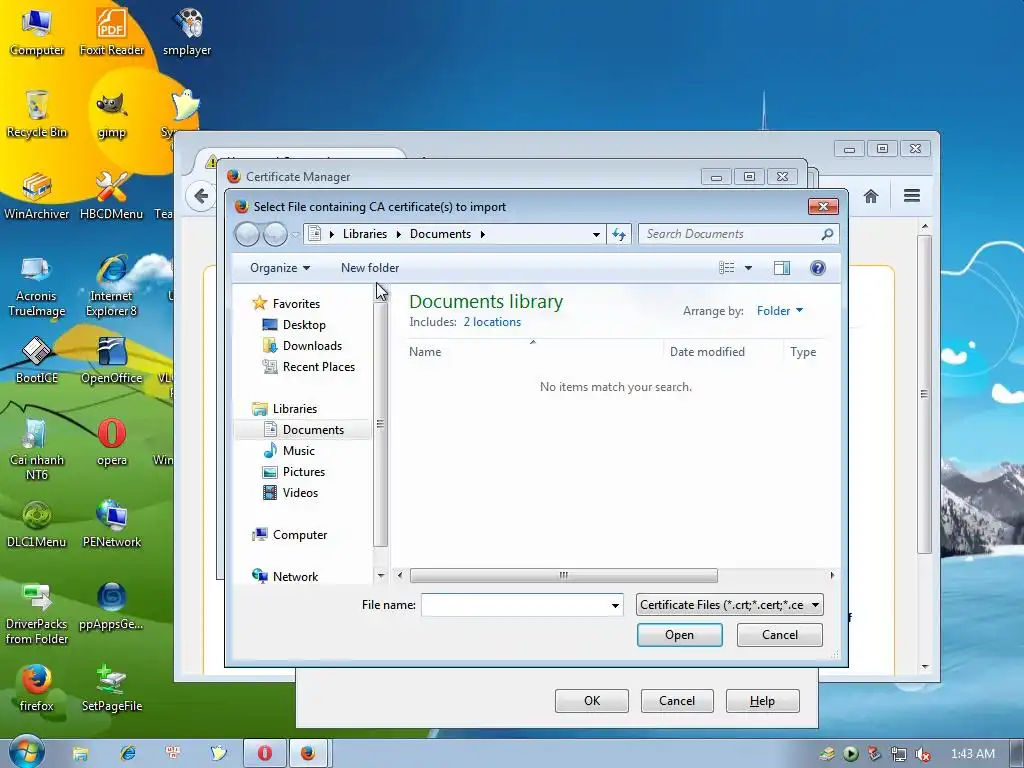Expand the change view options arrow
Image resolution: width=1024 pixels, height=768 pixels.
pyautogui.click(x=748, y=268)
